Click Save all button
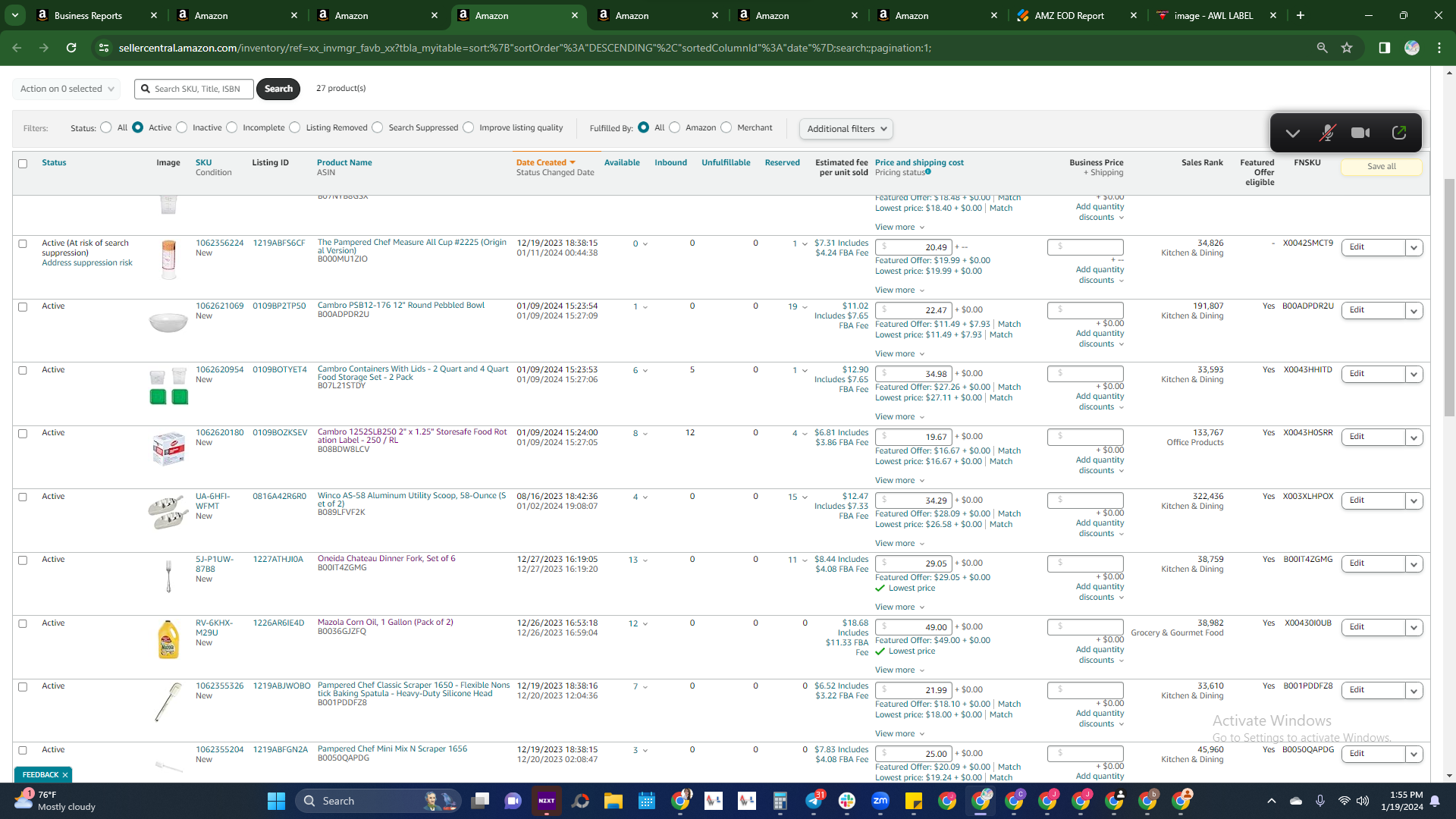Image resolution: width=1456 pixels, height=819 pixels. pyautogui.click(x=1381, y=167)
